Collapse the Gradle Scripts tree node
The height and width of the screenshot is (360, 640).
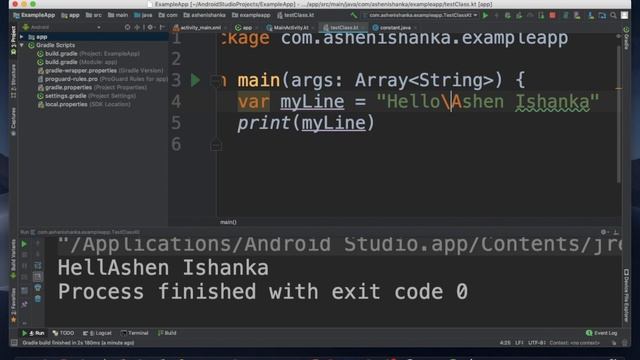(x=22, y=45)
